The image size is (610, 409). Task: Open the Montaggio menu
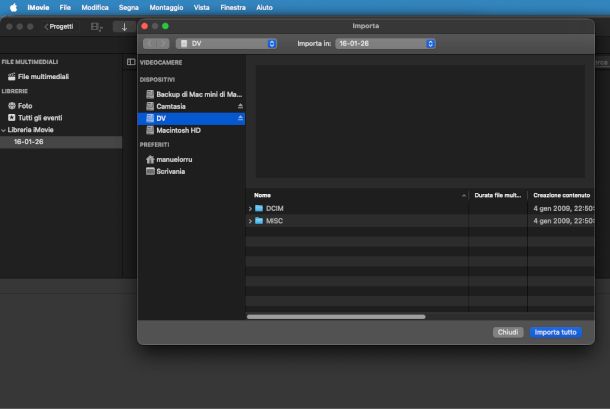(x=166, y=7)
